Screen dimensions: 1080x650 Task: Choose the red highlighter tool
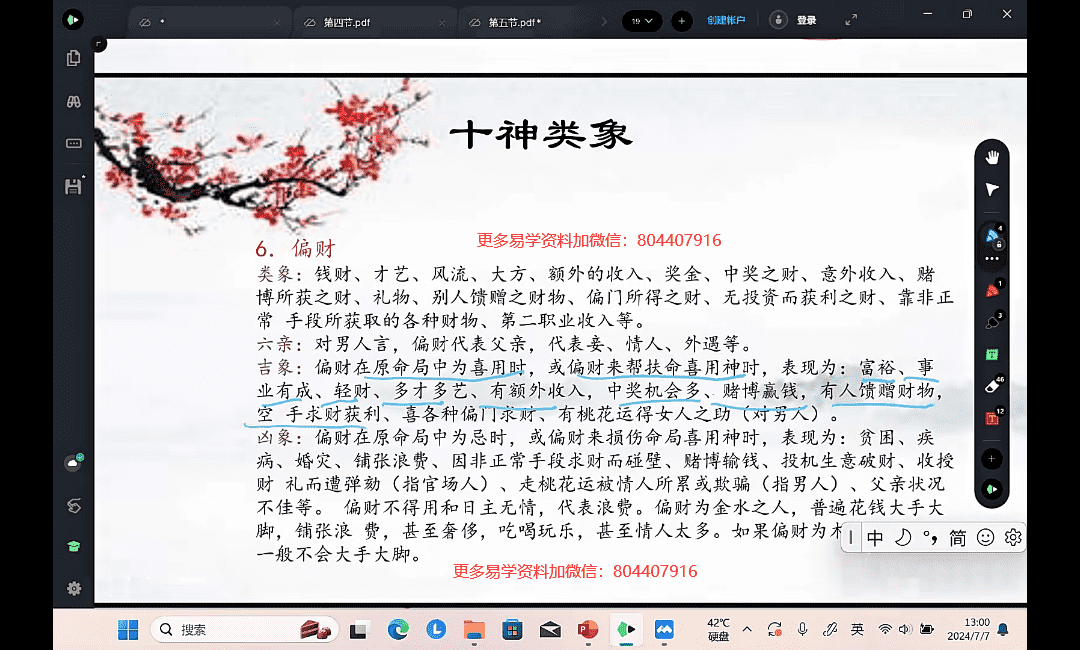tap(992, 290)
